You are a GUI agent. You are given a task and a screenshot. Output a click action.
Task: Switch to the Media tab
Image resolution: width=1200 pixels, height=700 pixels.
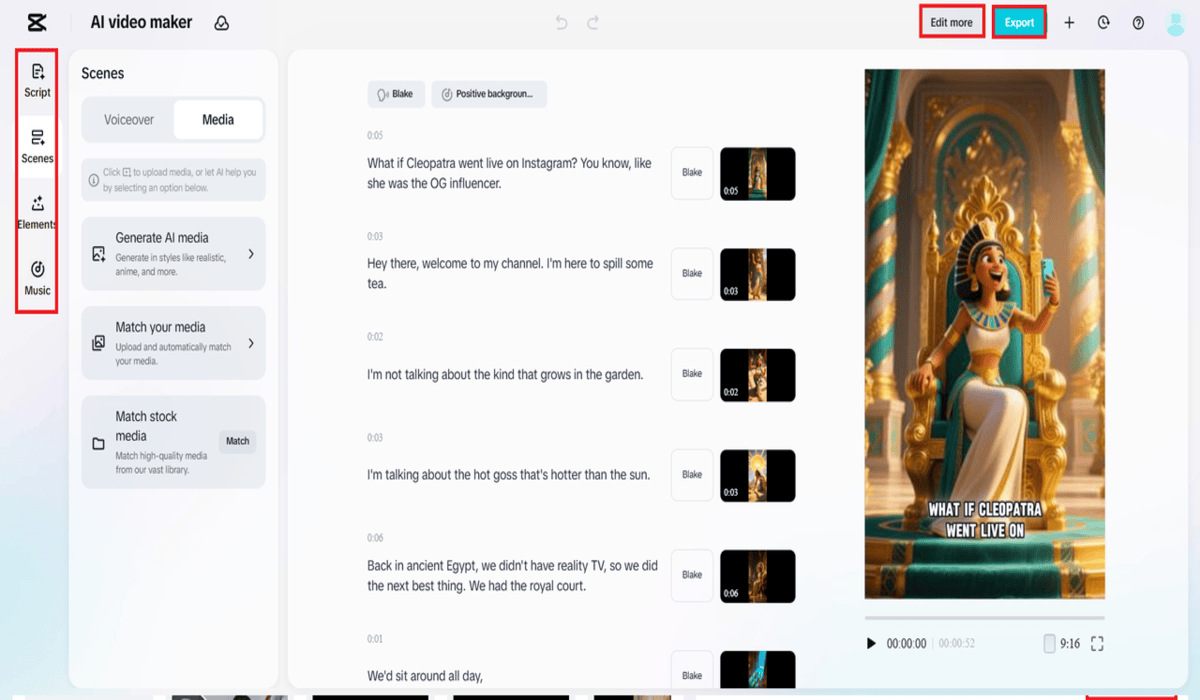[218, 119]
